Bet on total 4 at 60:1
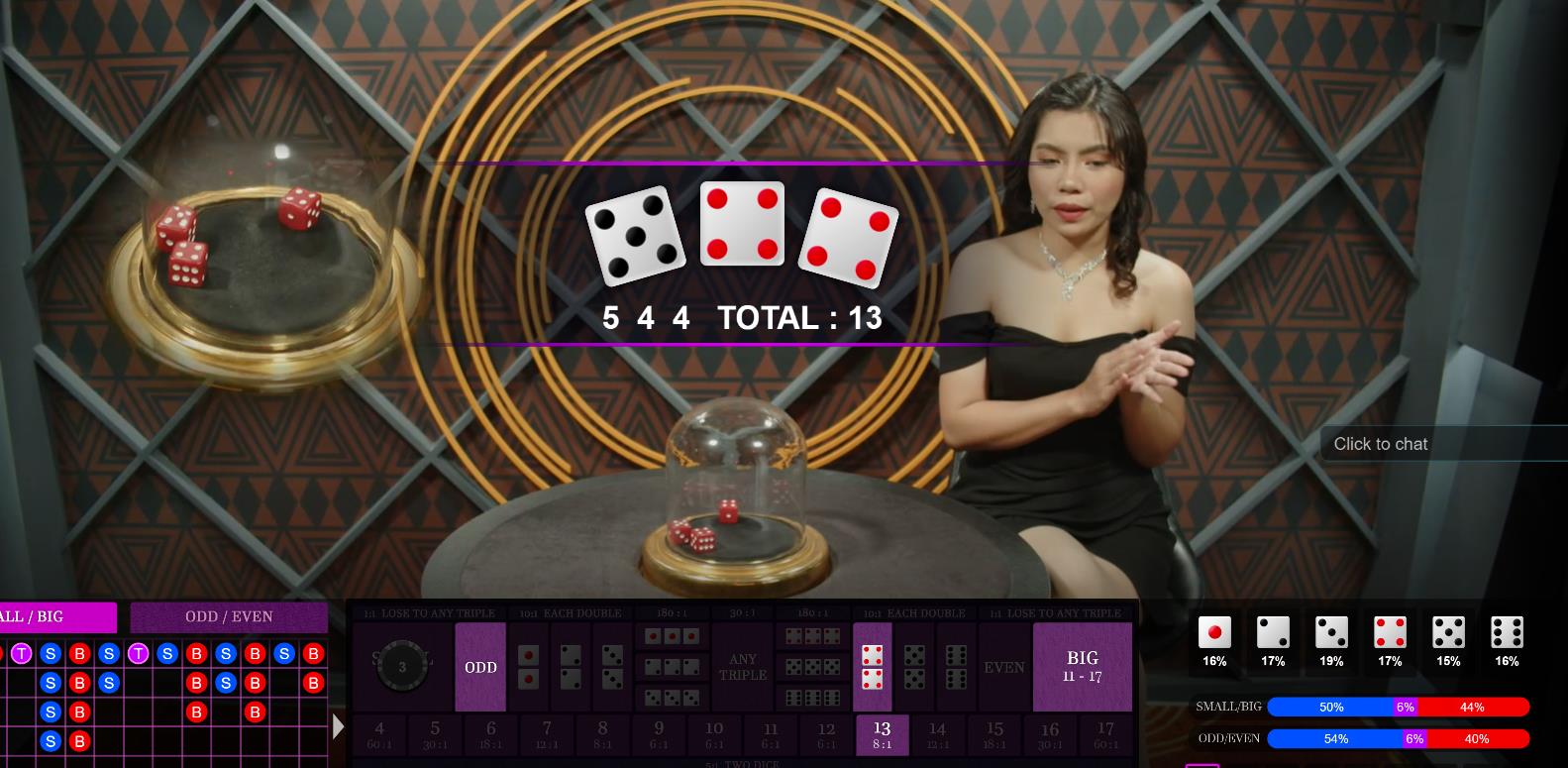 [x=379, y=735]
